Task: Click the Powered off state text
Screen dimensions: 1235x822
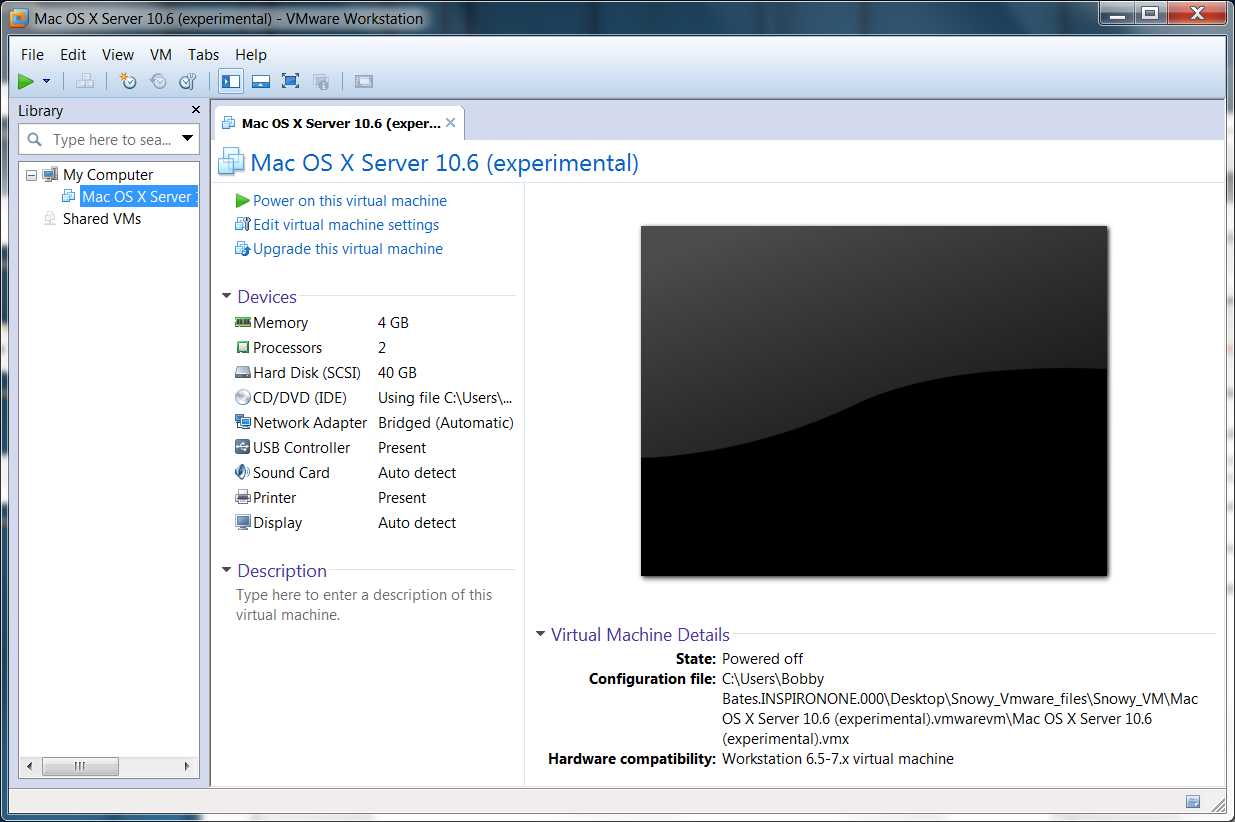Action: click(763, 659)
